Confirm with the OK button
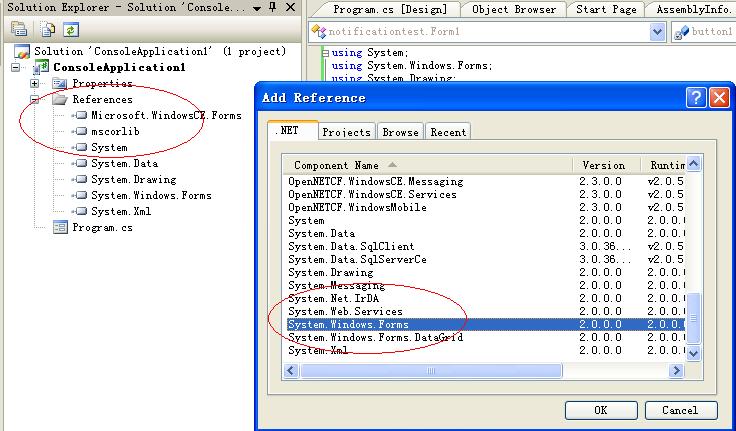Image resolution: width=736 pixels, height=431 pixels. (x=601, y=410)
